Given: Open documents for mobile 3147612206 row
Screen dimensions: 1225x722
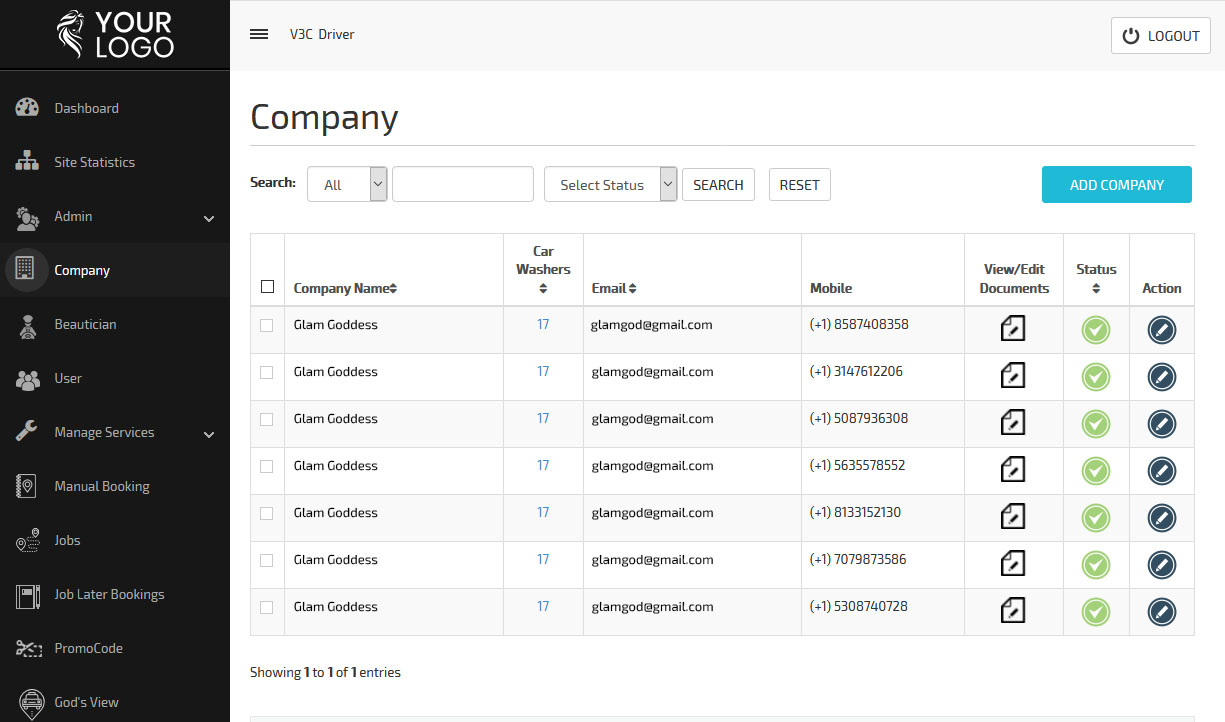Looking at the screenshot, I should pyautogui.click(x=1013, y=375).
